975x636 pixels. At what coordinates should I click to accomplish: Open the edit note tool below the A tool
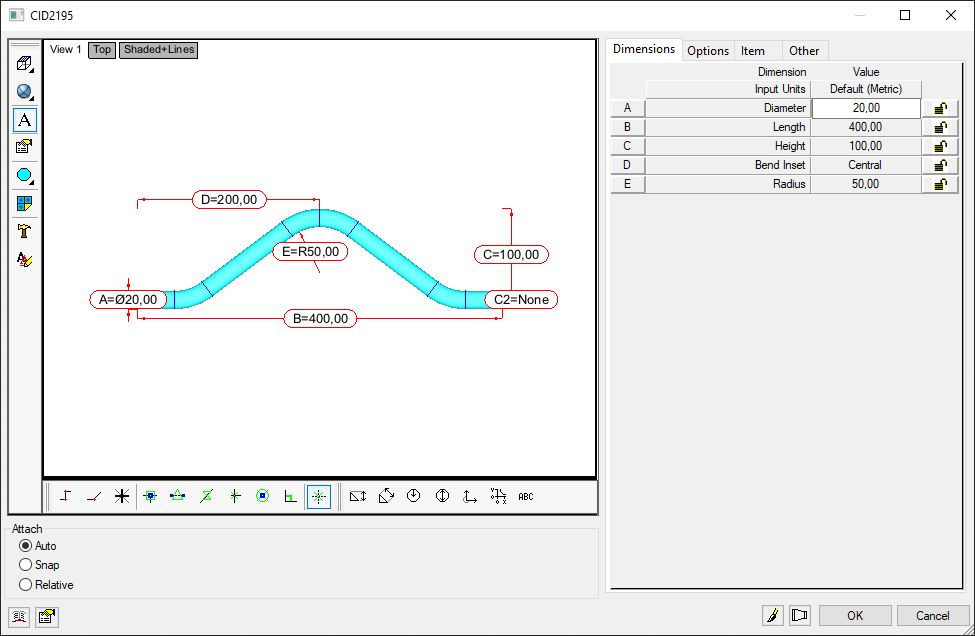click(24, 147)
